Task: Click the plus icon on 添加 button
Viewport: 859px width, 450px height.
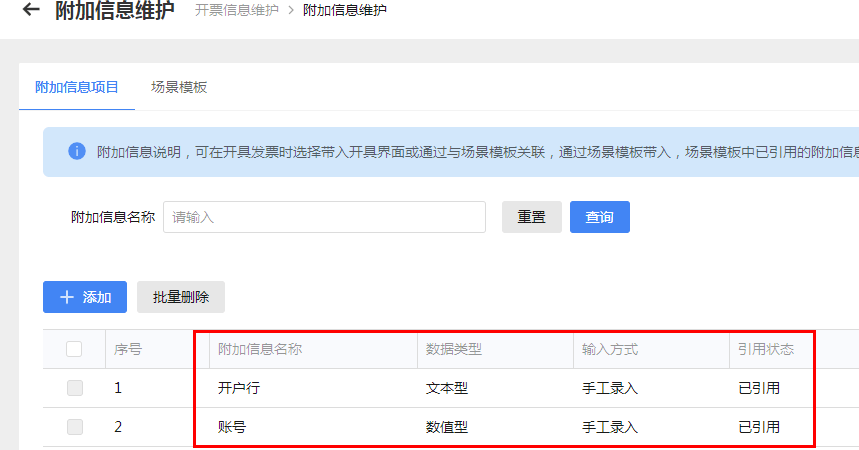Action: coord(67,297)
